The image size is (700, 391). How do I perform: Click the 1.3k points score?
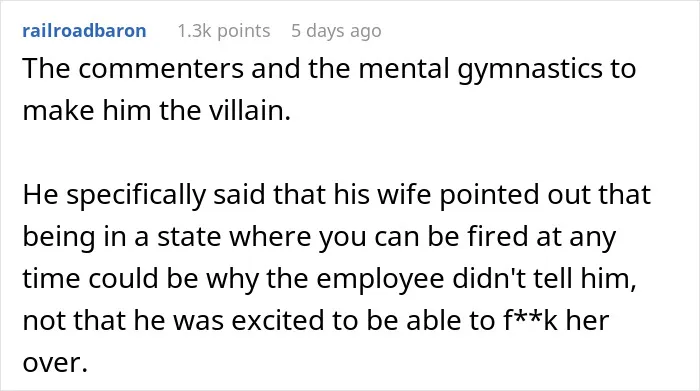pyautogui.click(x=224, y=31)
